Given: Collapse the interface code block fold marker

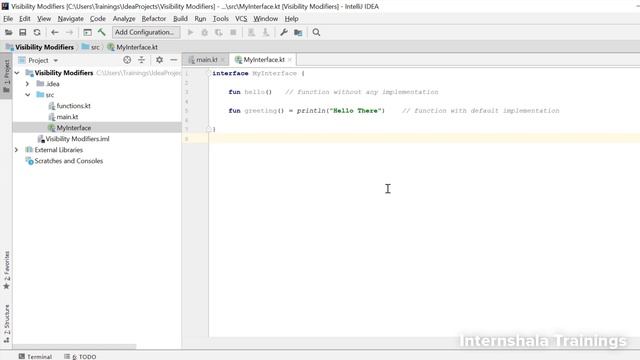Looking at the screenshot, I should pos(209,73).
